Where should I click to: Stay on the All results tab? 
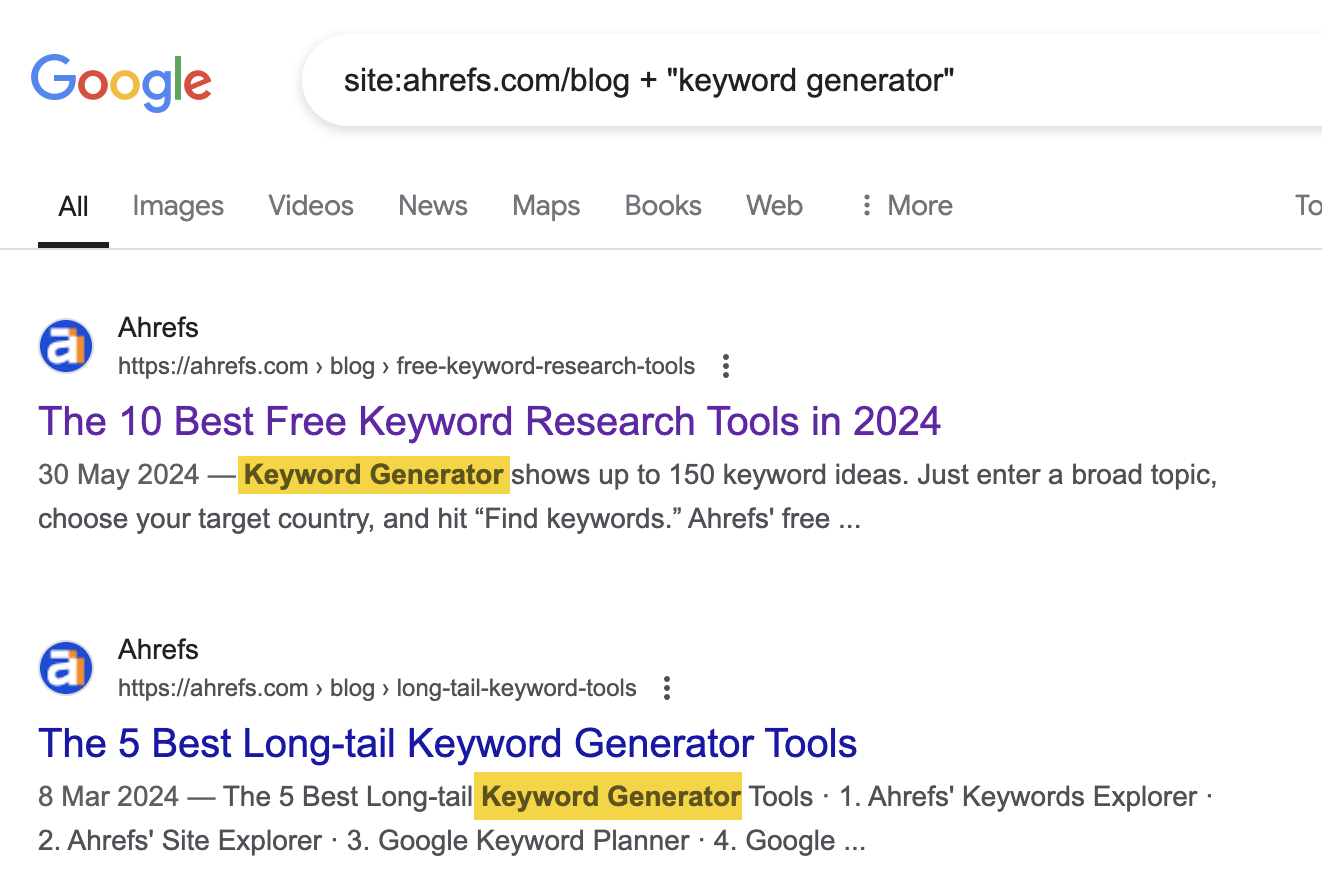pos(72,205)
